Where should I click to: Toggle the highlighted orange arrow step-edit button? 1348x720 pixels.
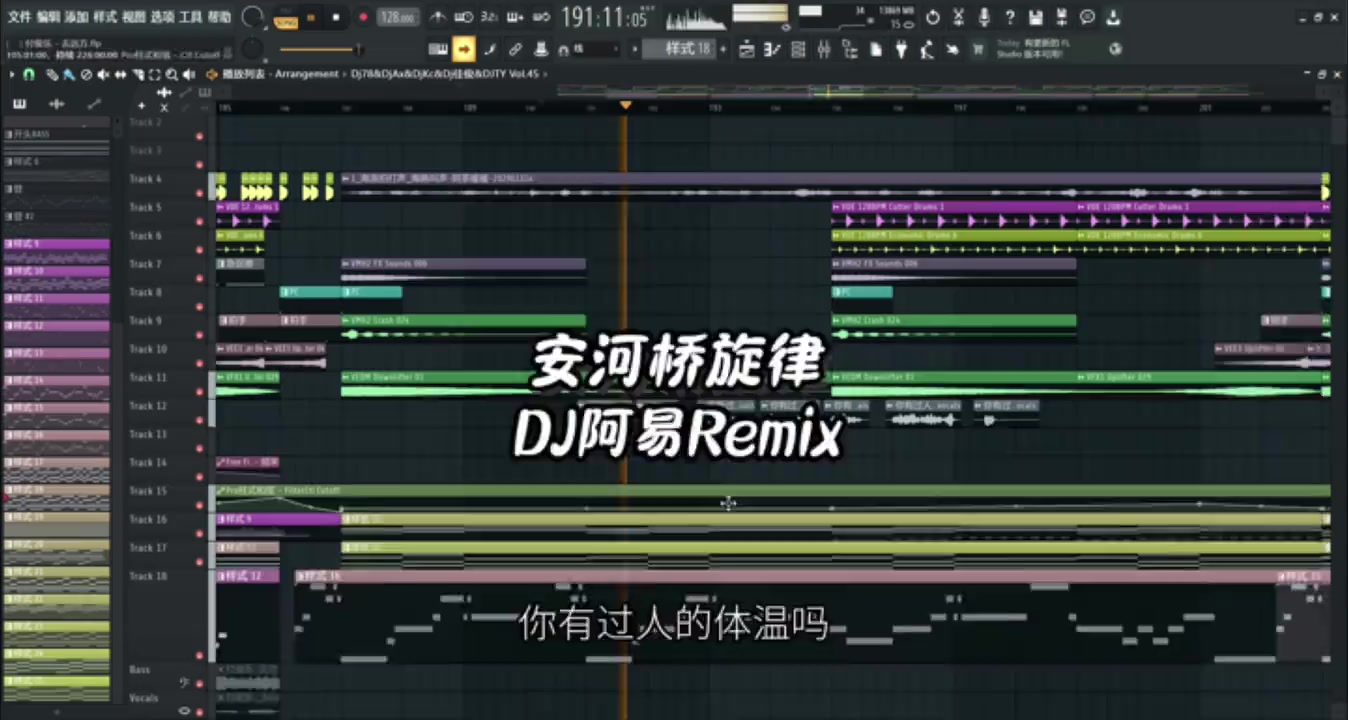pyautogui.click(x=463, y=49)
